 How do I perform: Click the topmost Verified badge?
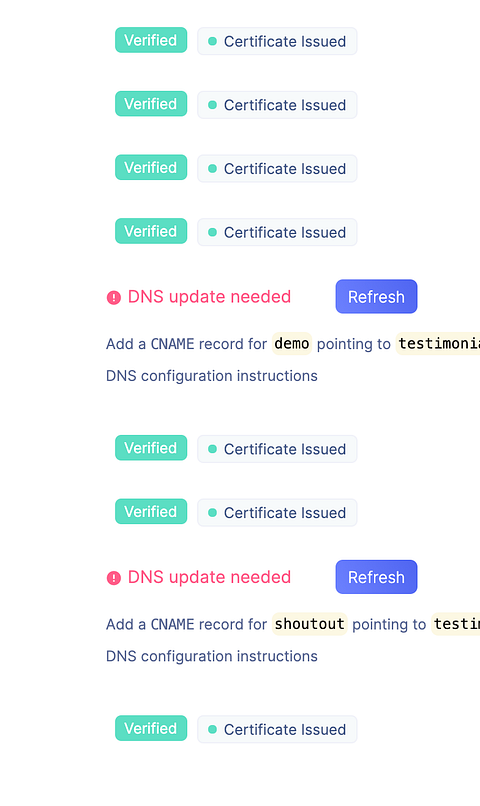point(151,40)
